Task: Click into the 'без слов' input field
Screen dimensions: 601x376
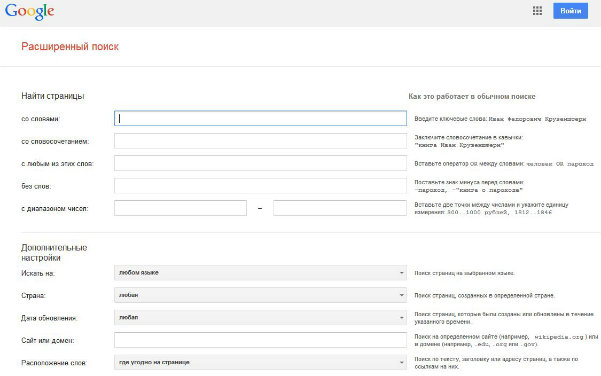Action: 260,186
